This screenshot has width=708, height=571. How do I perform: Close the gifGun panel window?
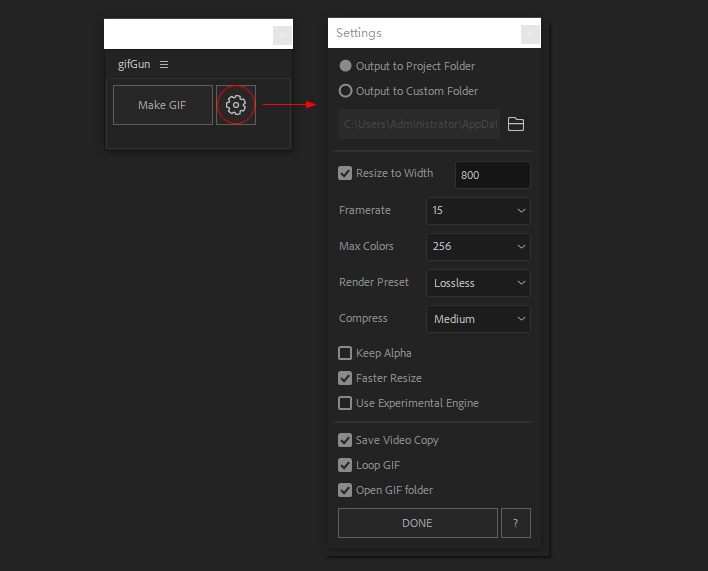pyautogui.click(x=282, y=35)
